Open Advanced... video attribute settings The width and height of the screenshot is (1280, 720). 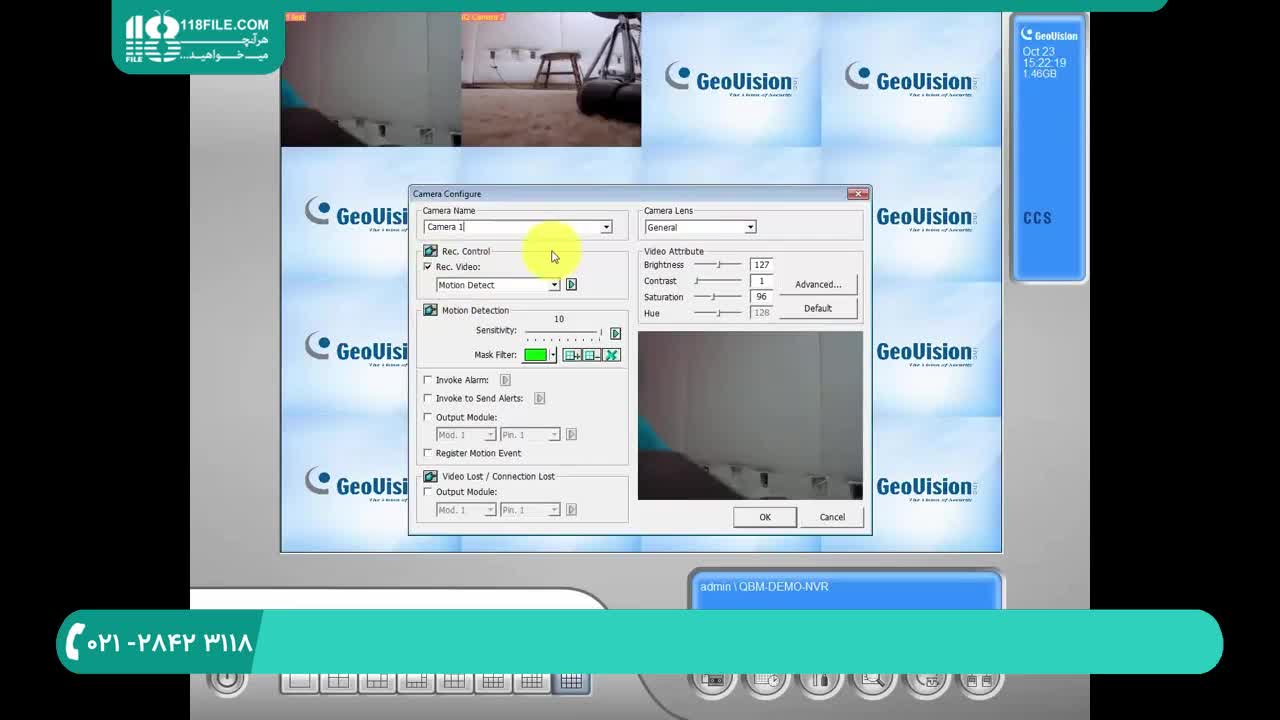818,285
